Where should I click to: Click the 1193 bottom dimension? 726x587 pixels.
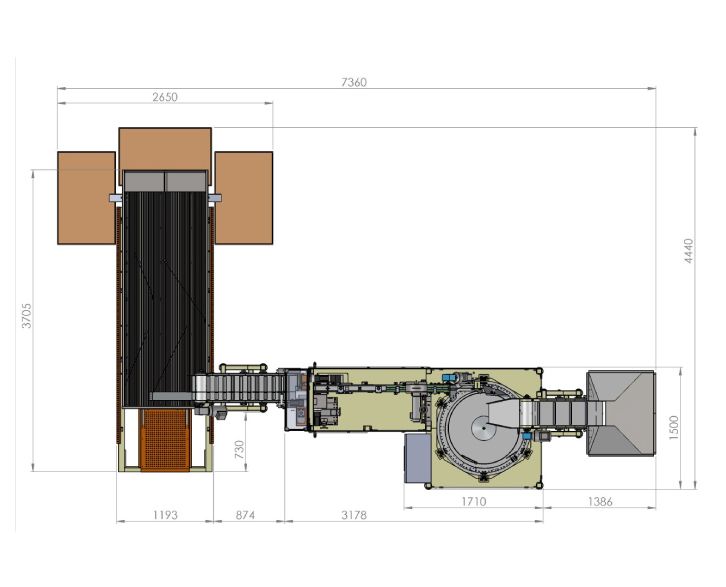(165, 515)
